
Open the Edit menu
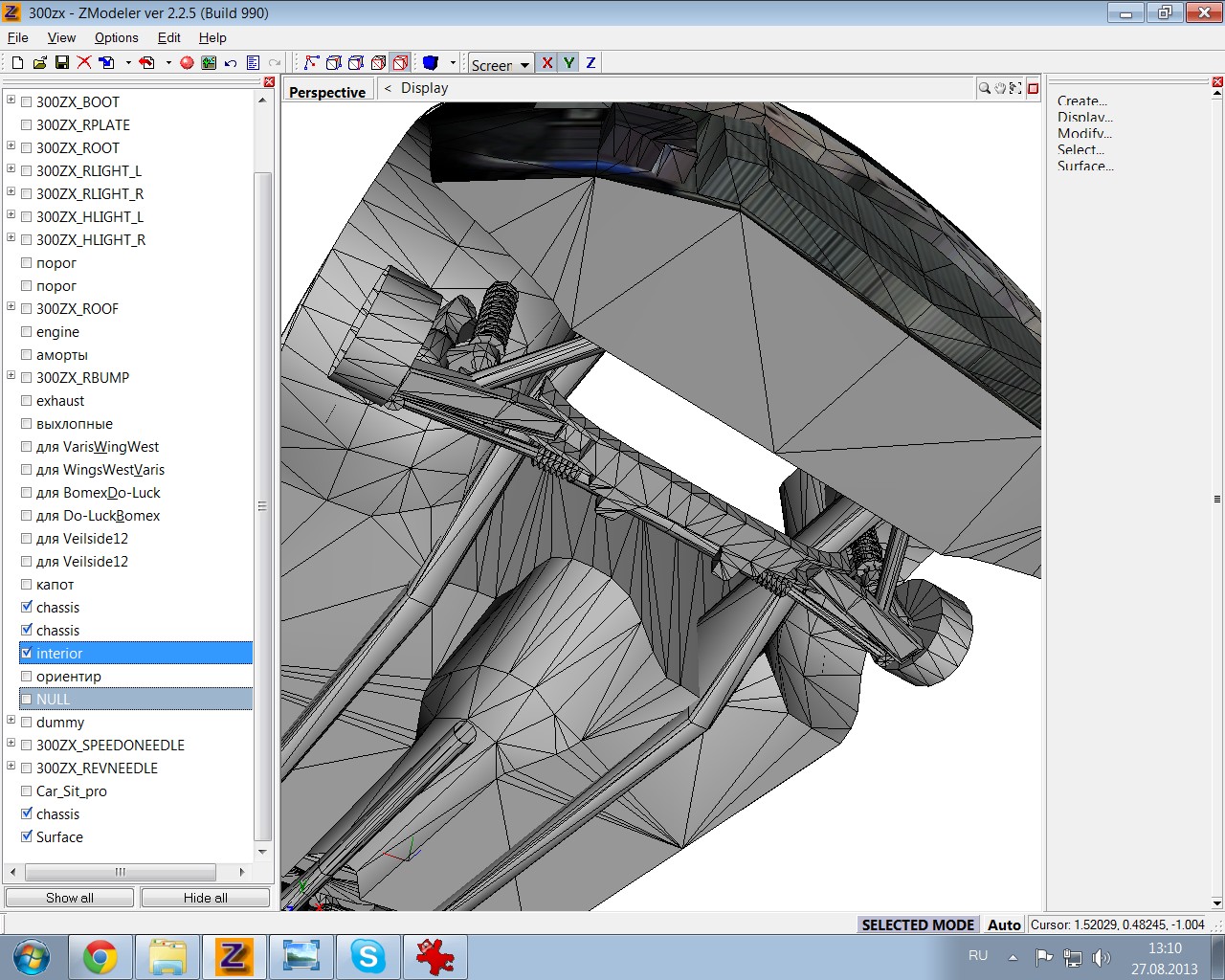[168, 37]
